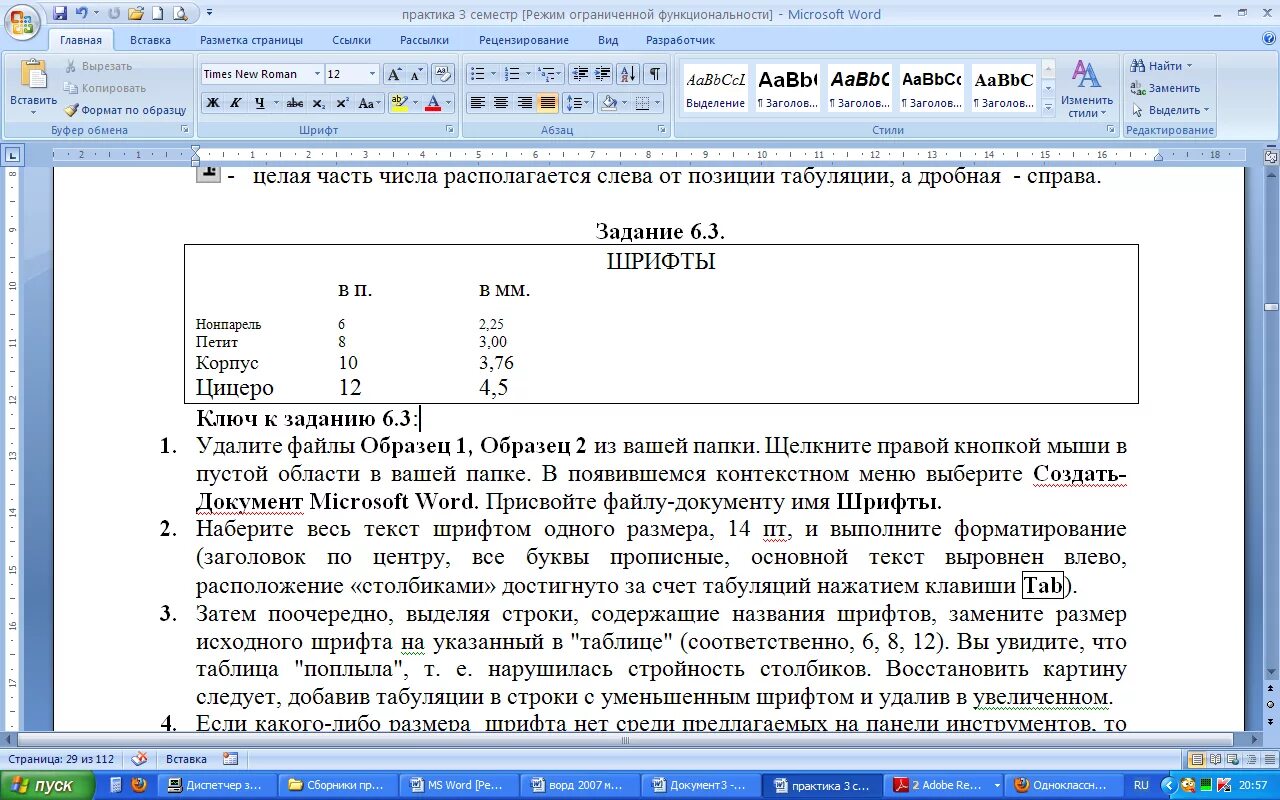Open the Рассылки tab
Viewport: 1280px width, 800px height.
coord(425,40)
